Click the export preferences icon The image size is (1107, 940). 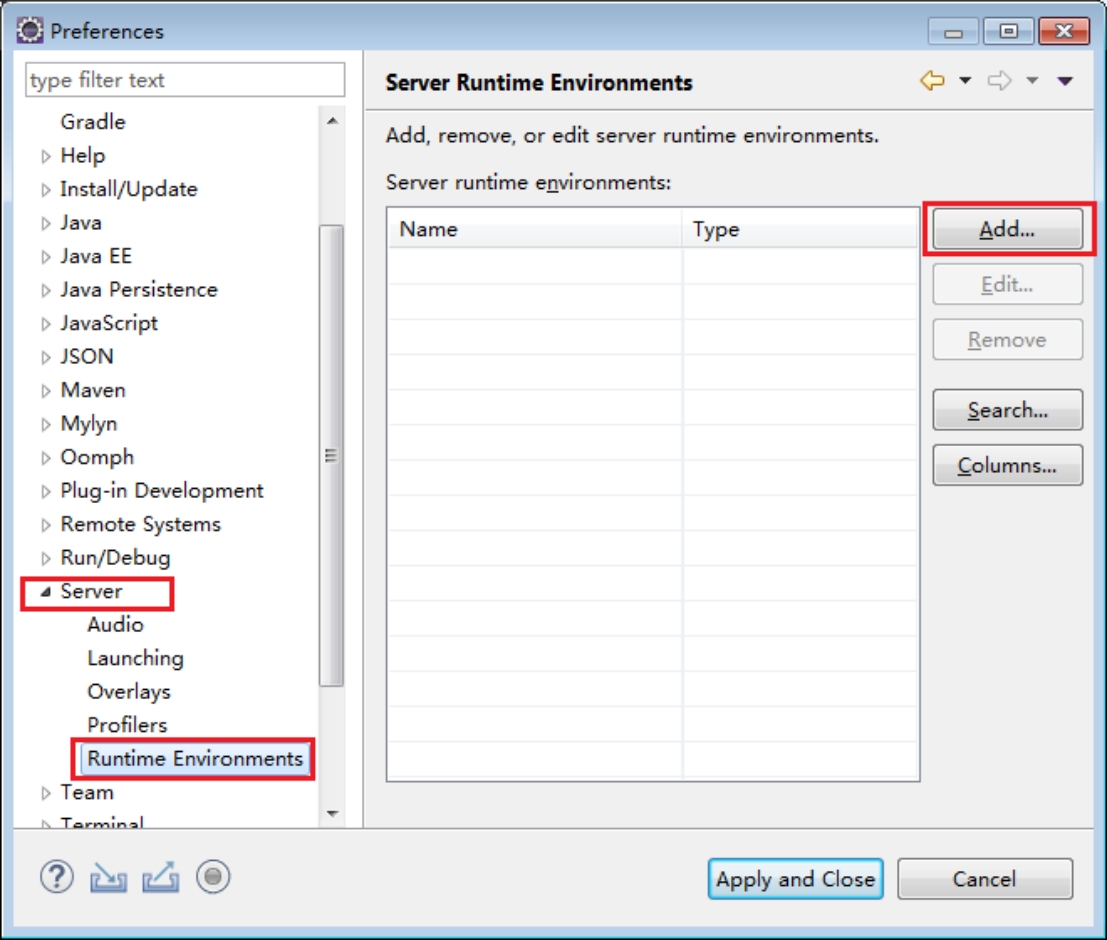point(160,877)
